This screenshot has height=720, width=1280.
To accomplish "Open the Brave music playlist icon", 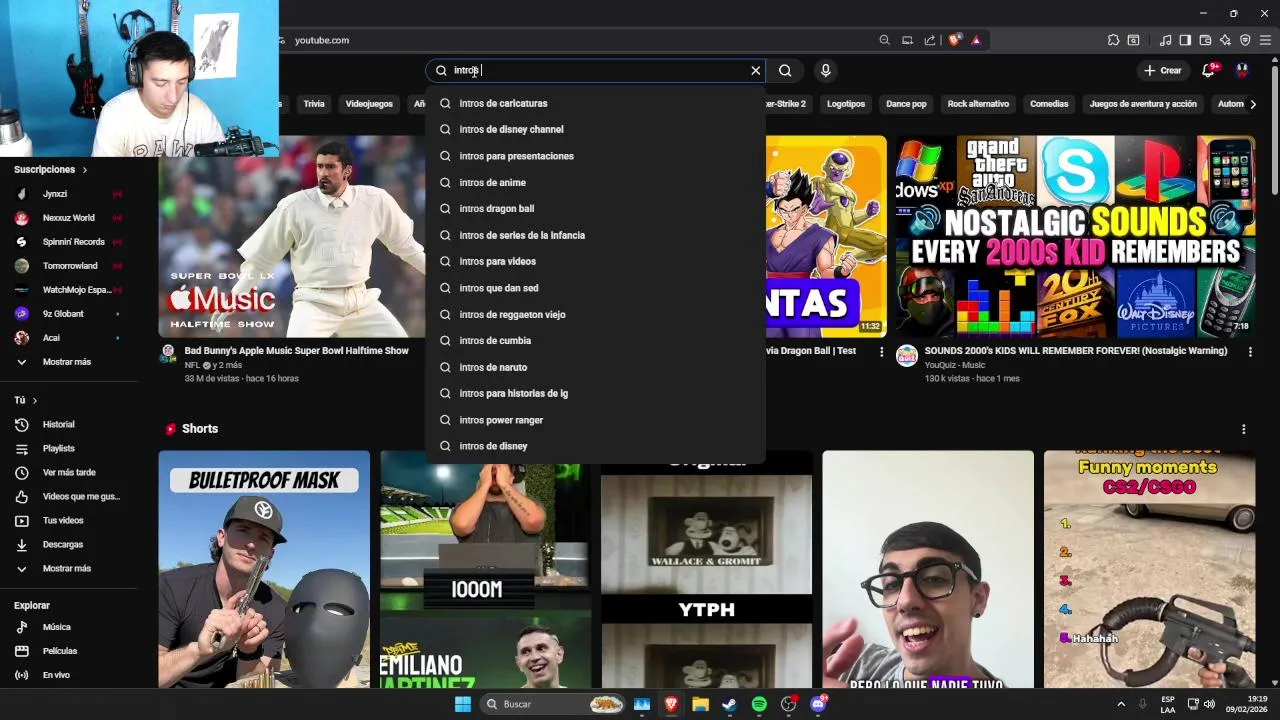I will point(1165,40).
